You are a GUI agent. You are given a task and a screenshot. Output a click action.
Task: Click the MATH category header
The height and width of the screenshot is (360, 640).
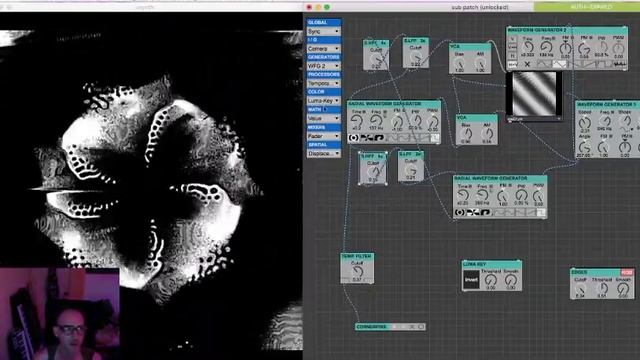pos(324,109)
